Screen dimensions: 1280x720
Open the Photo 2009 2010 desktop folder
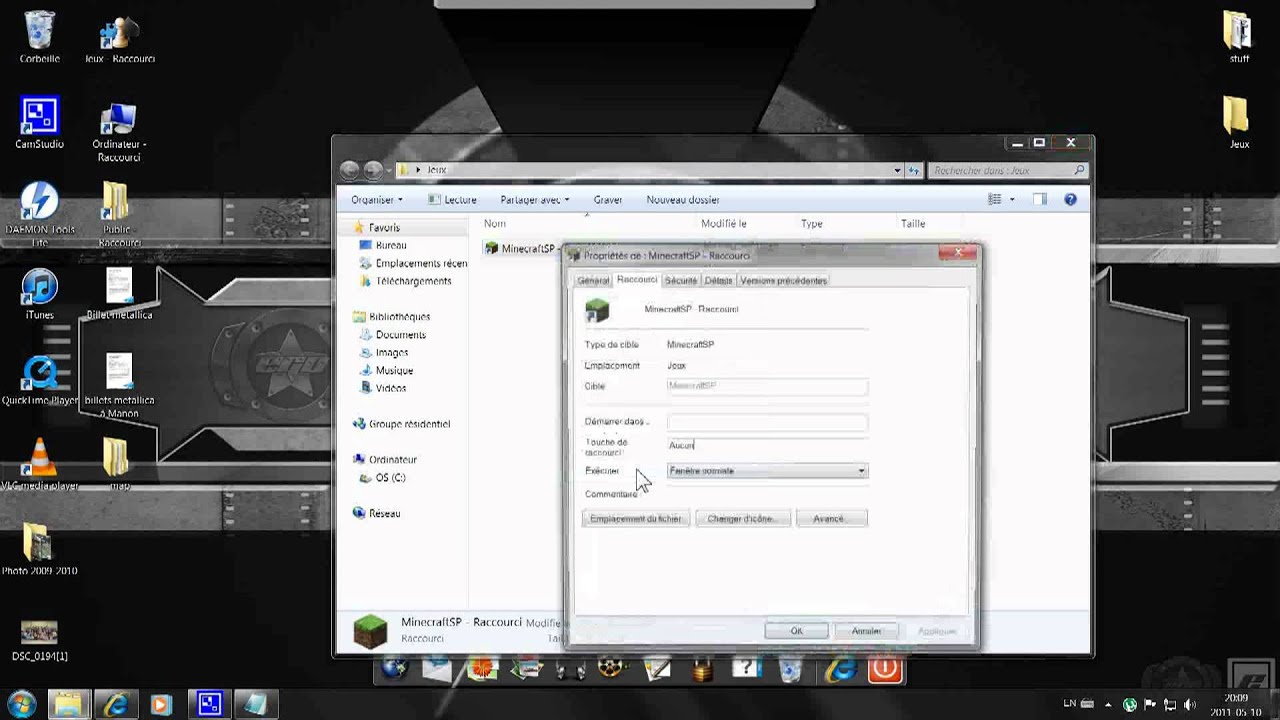(x=39, y=549)
